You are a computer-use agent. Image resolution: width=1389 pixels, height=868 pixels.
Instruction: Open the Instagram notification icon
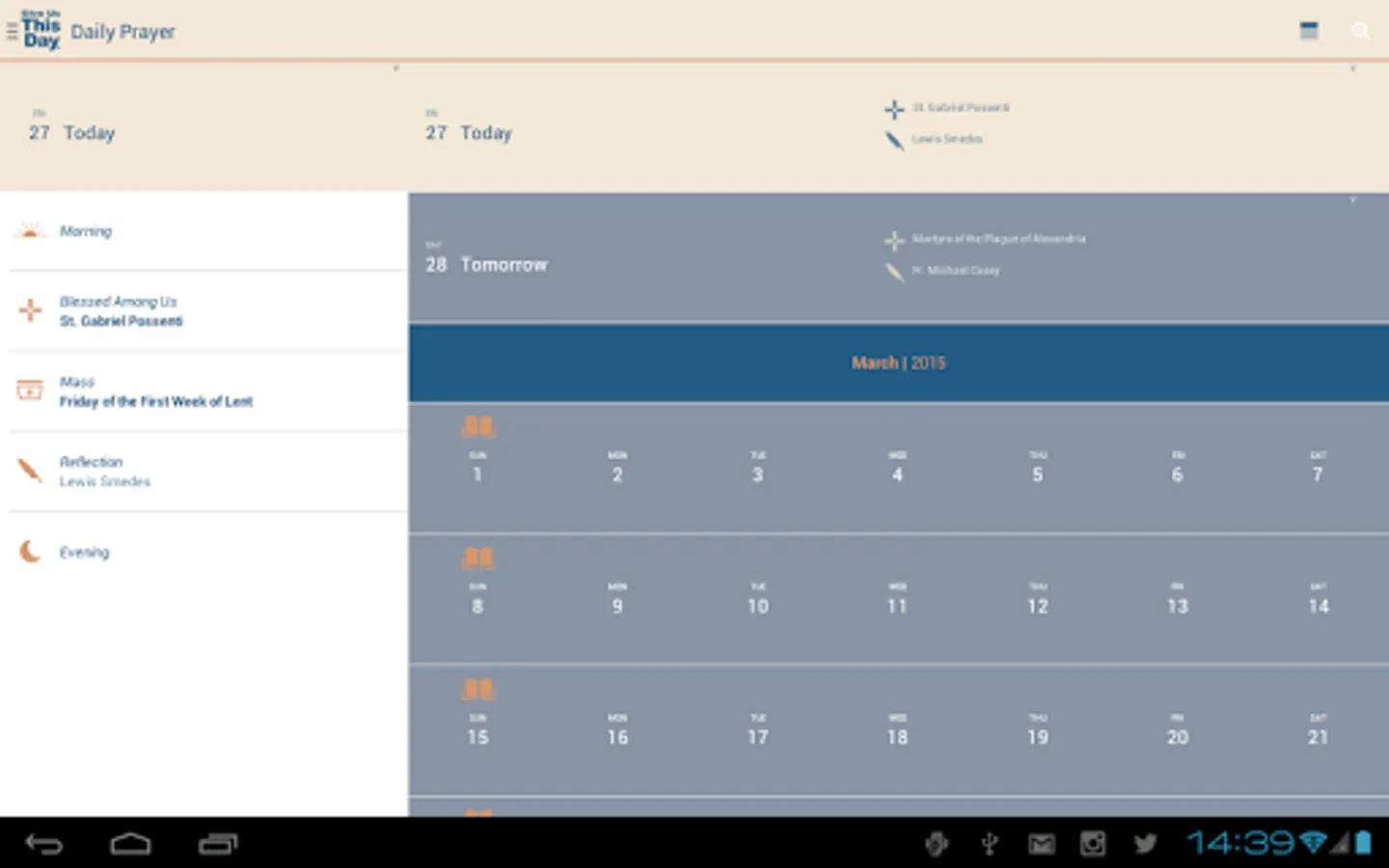pyautogui.click(x=1093, y=844)
